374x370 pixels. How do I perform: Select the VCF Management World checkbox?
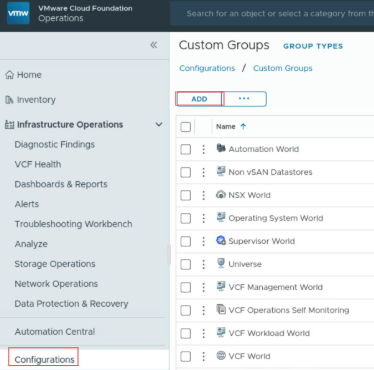pyautogui.click(x=186, y=287)
